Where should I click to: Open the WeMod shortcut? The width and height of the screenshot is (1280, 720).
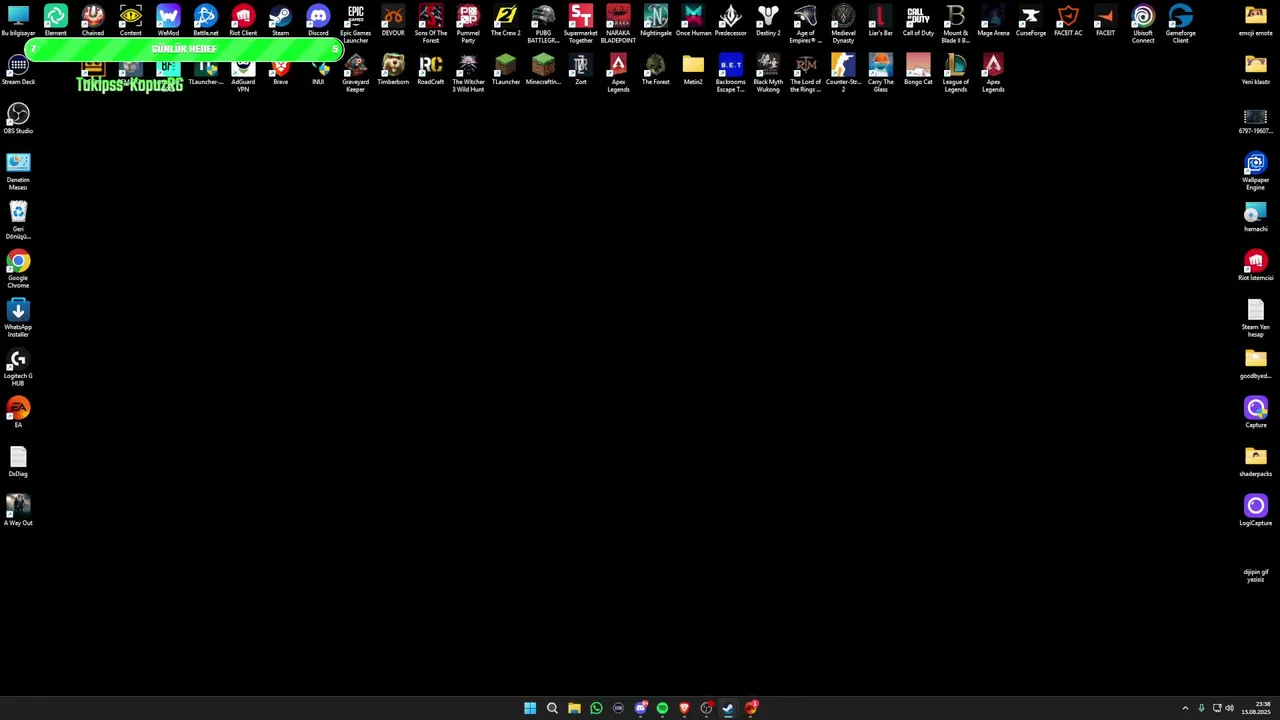coord(168,21)
